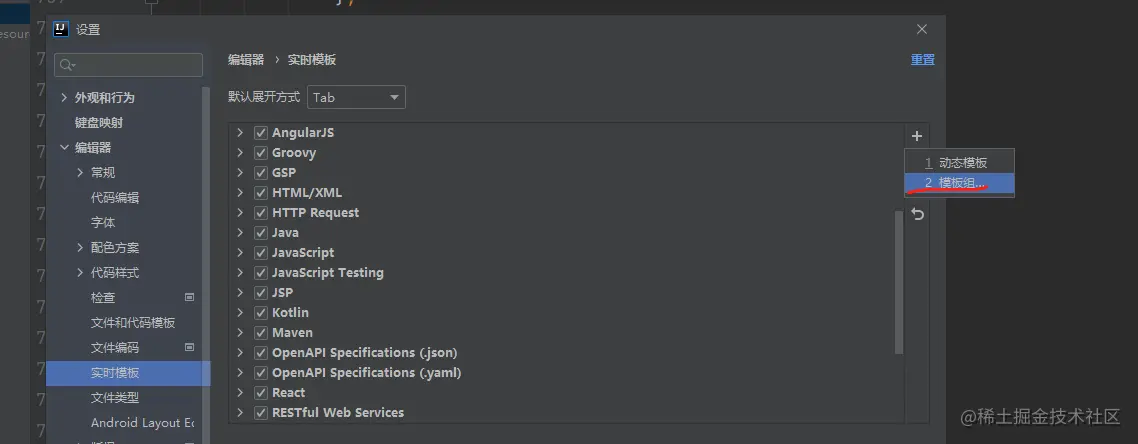Click the project-scope icon beside 文件编码
Image resolution: width=1138 pixels, height=444 pixels.
point(189,347)
